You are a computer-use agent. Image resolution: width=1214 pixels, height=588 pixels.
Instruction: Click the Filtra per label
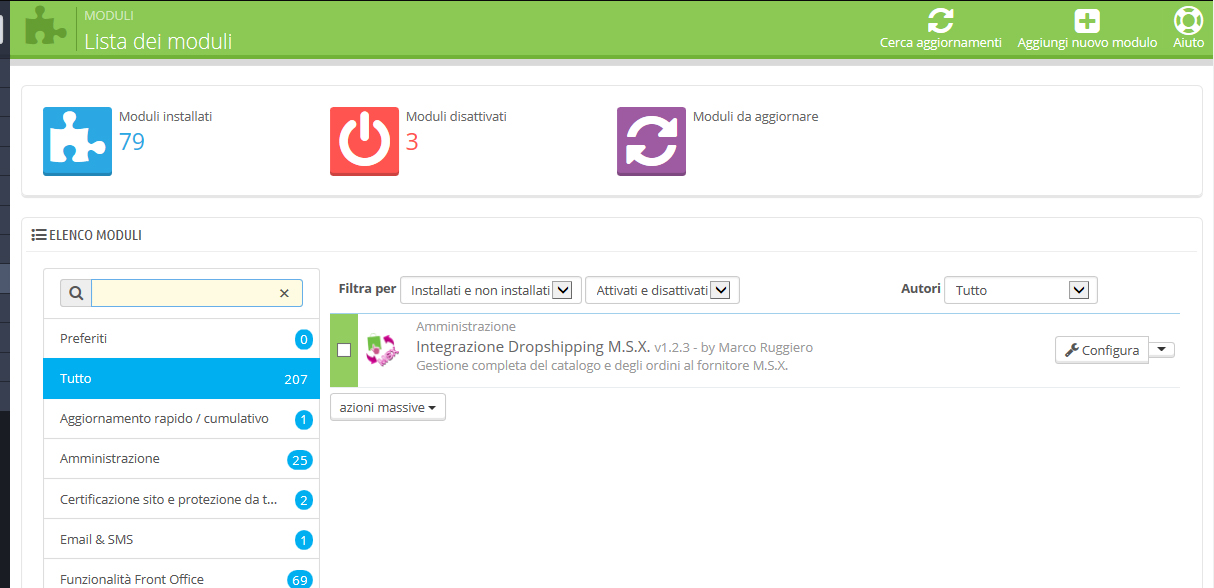[367, 289]
